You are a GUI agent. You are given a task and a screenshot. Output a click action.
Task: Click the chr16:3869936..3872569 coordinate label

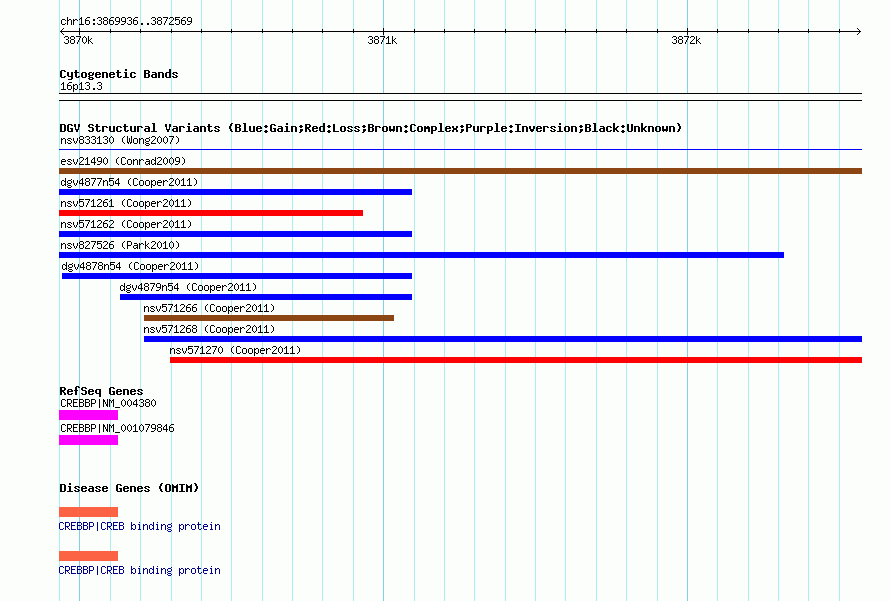click(126, 21)
